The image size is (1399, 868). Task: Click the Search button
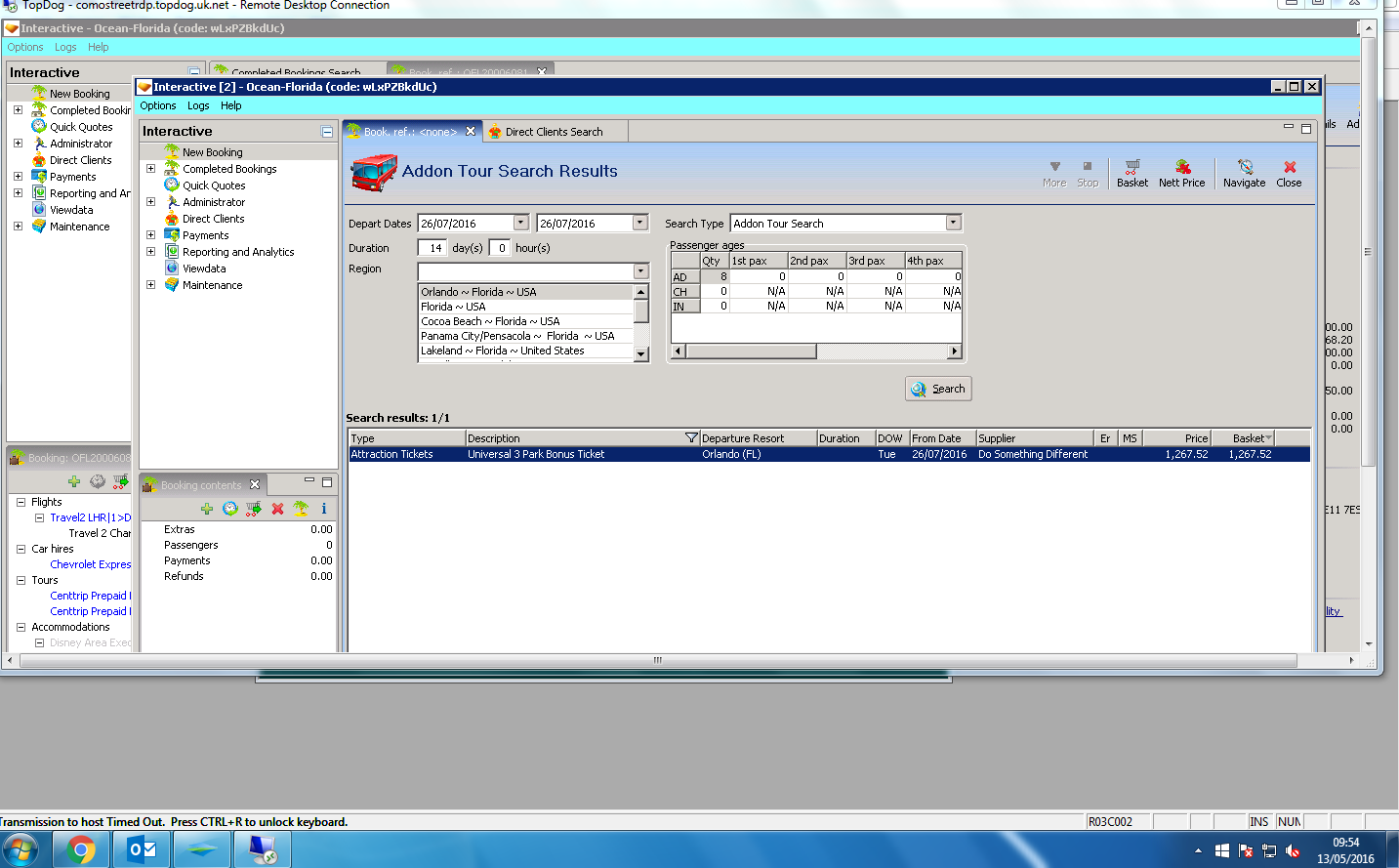(938, 389)
